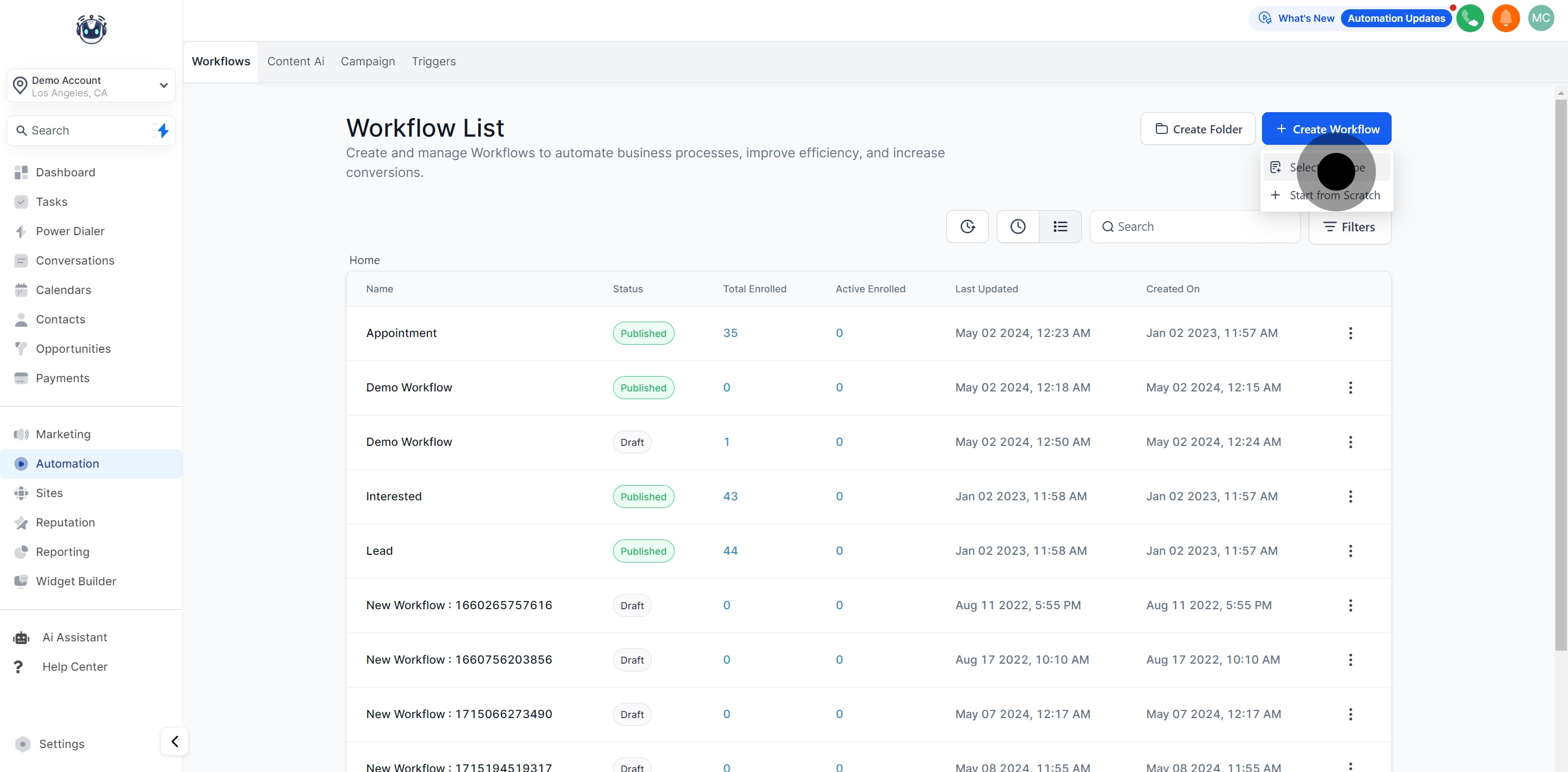Collapse the sidebar with chevron arrow
Image resolution: width=1568 pixels, height=772 pixels.
coord(175,741)
